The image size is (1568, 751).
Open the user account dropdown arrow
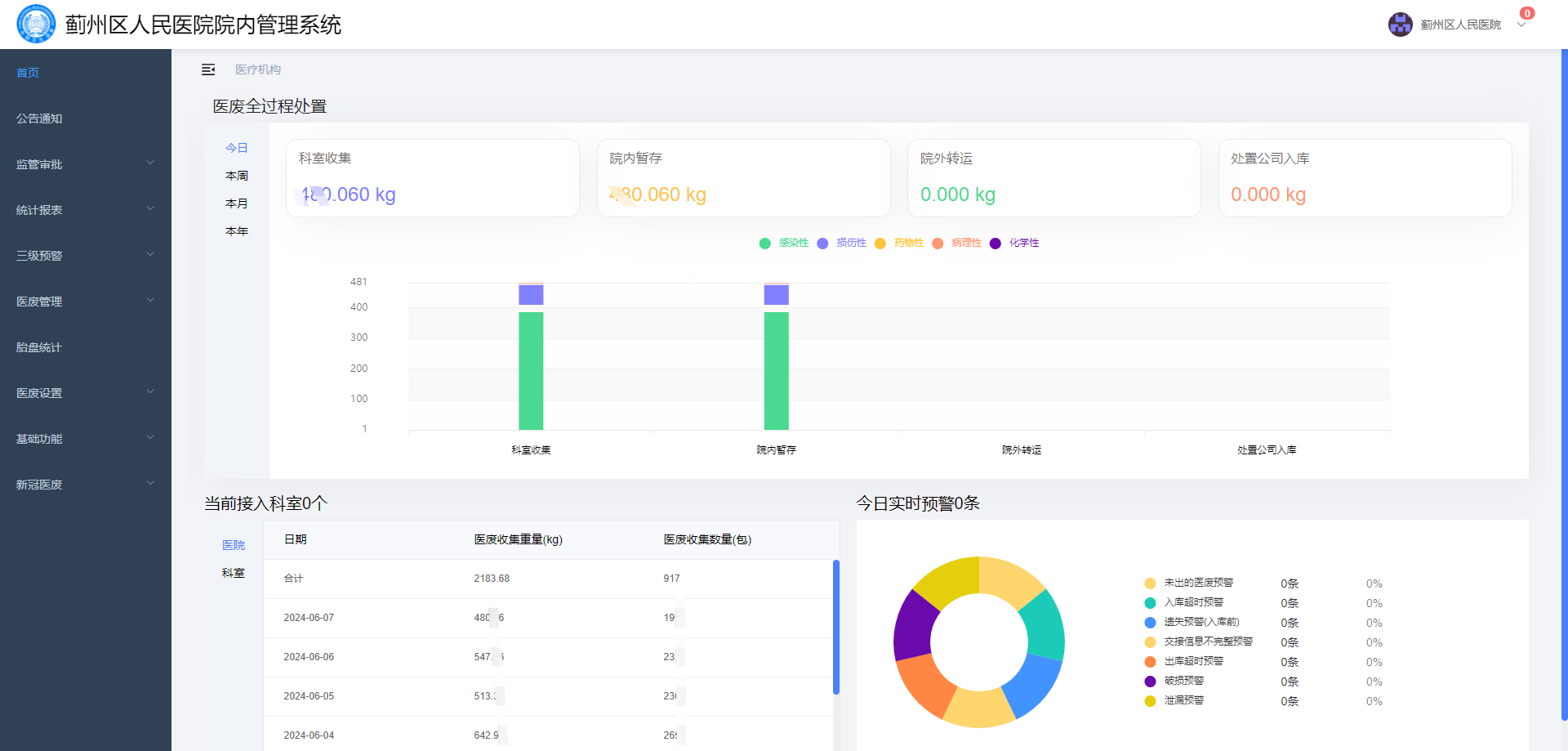pos(1521,25)
